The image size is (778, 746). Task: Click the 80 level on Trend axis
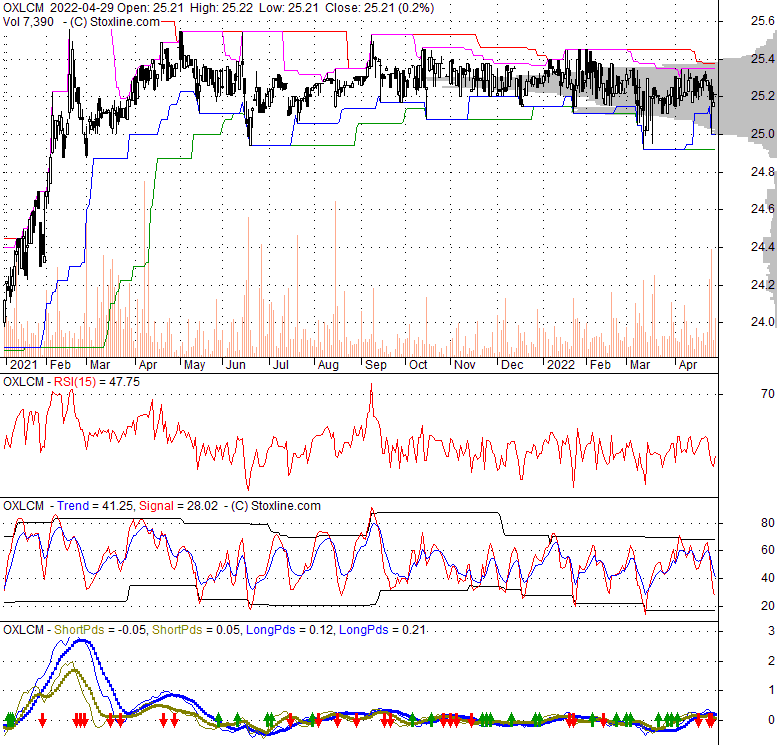click(x=767, y=523)
